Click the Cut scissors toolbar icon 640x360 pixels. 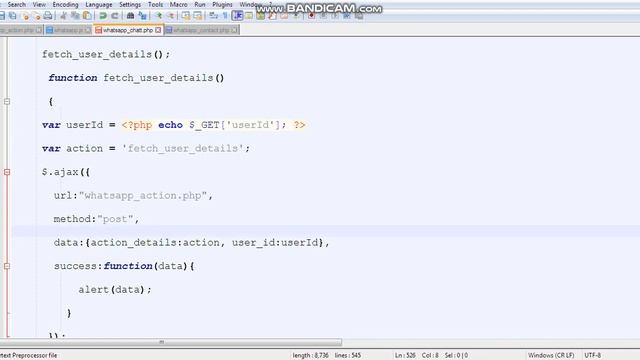[x=63, y=16]
